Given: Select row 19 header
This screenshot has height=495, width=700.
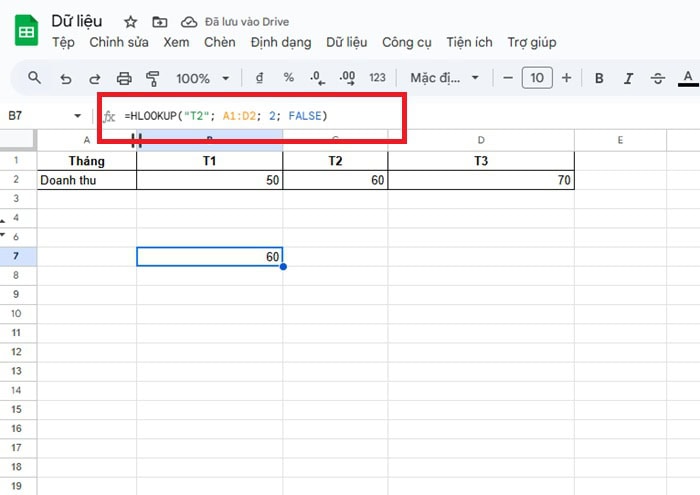Looking at the screenshot, I should [16, 486].
